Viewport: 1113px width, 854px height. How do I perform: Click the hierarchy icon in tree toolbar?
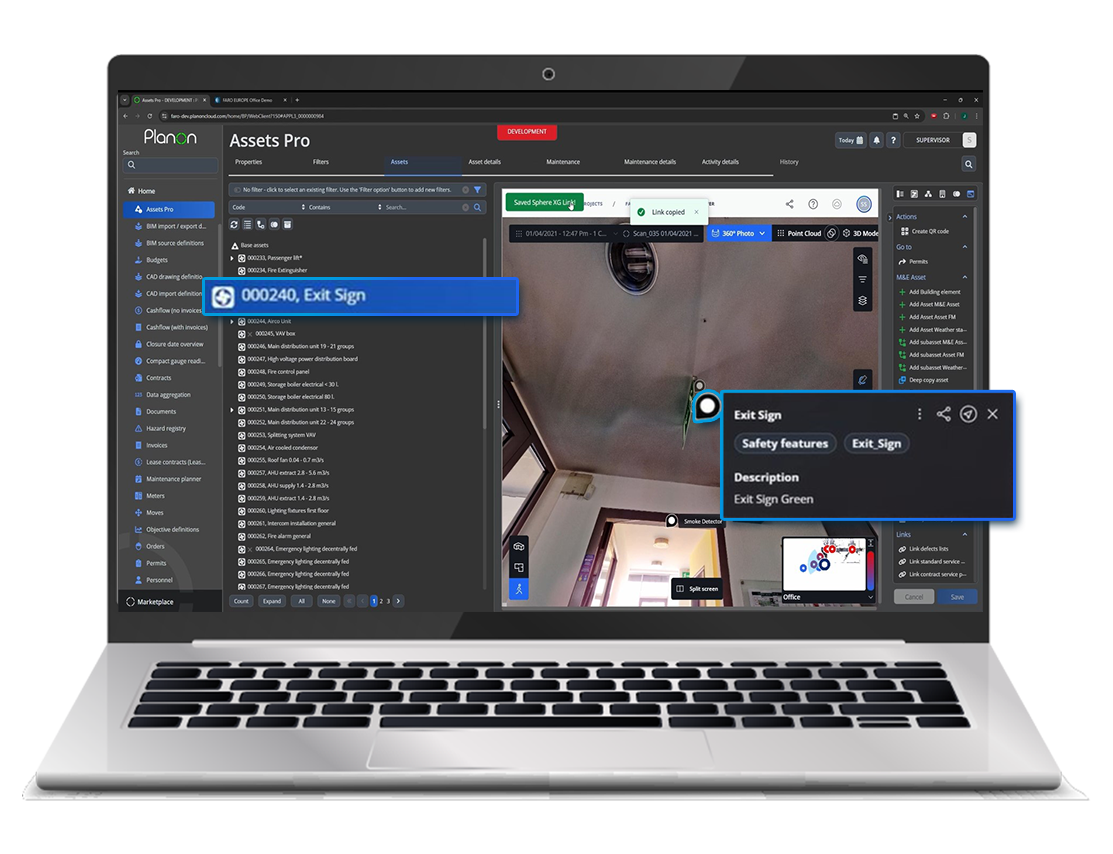coord(261,224)
